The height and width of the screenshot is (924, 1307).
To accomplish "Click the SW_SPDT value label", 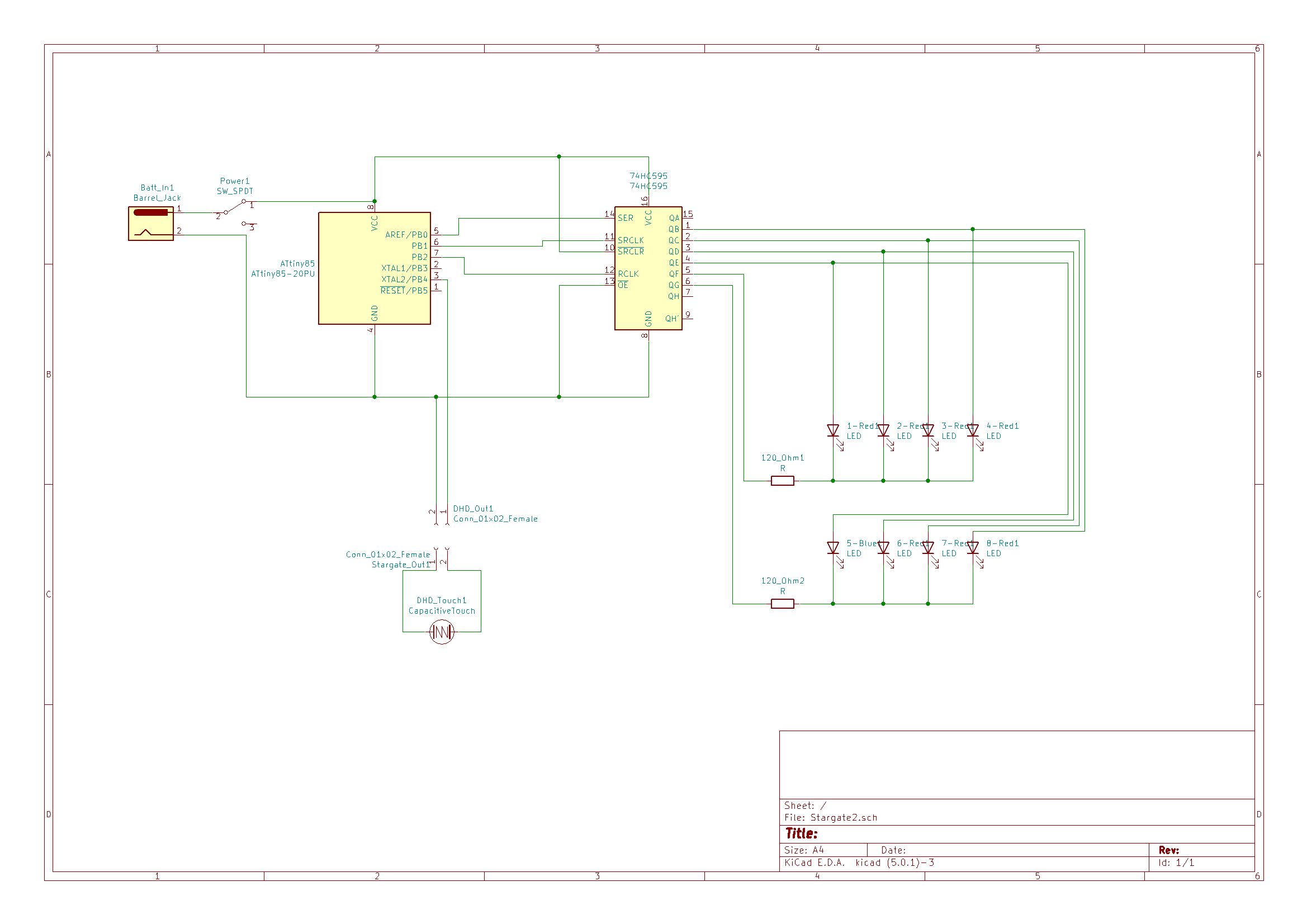I will tap(235, 191).
